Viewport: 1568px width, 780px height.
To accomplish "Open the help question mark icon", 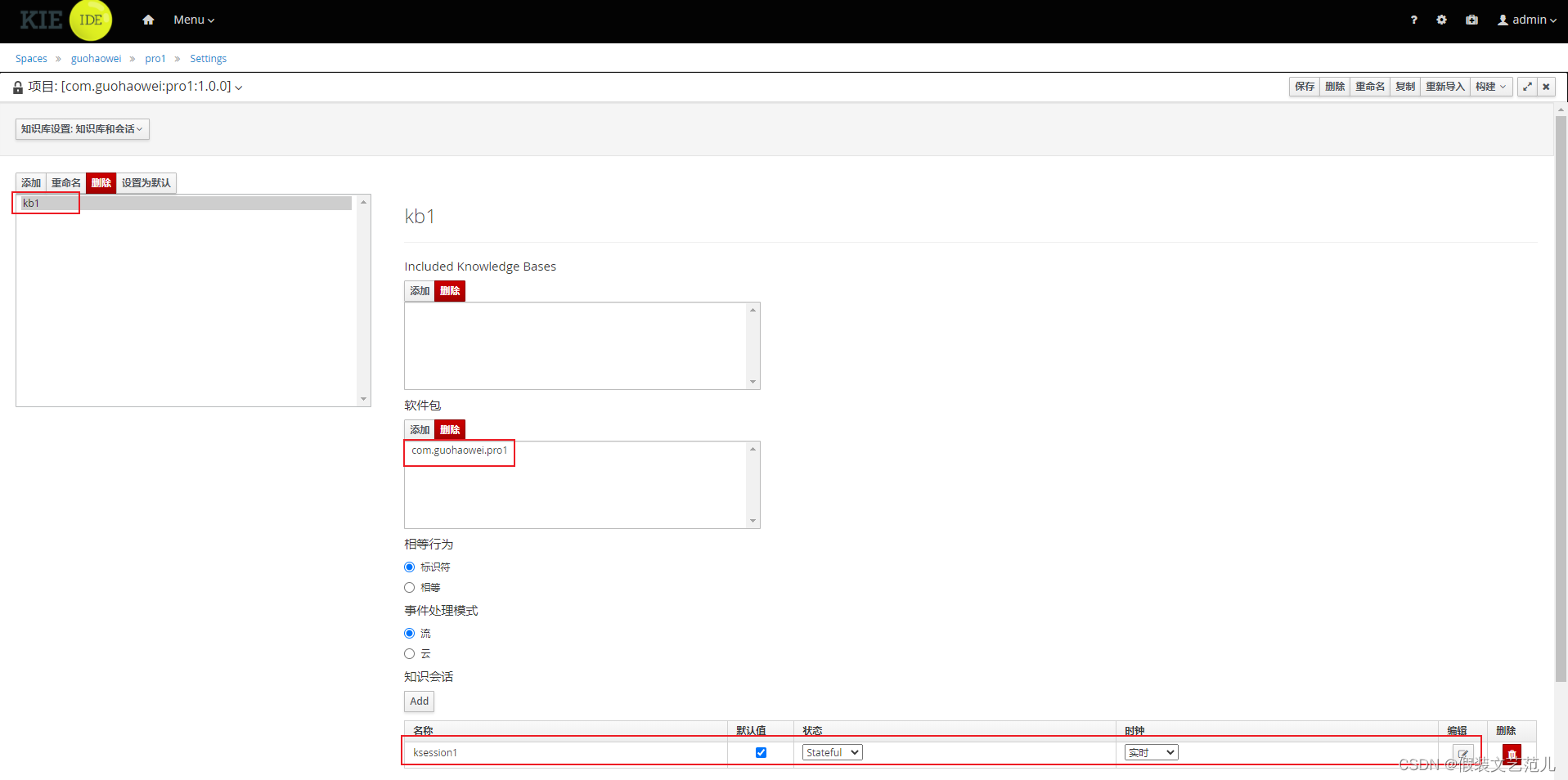I will click(x=1413, y=20).
